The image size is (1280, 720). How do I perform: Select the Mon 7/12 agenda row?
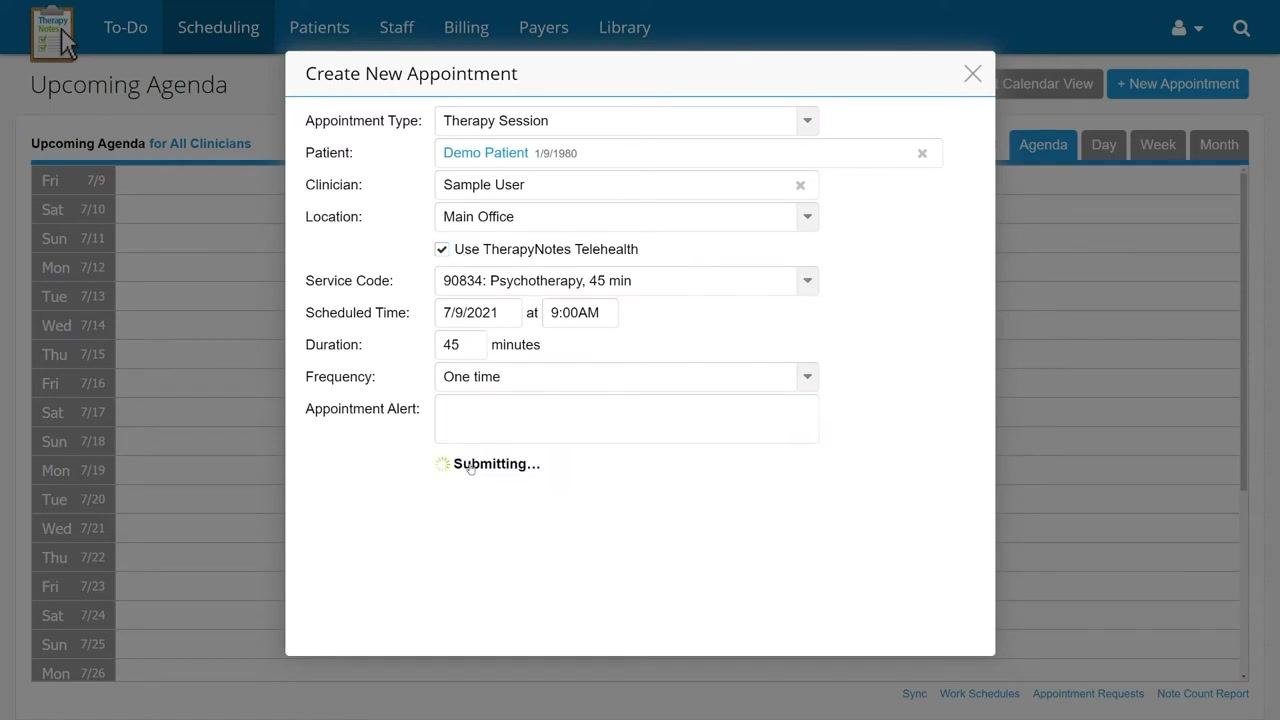tap(636, 267)
